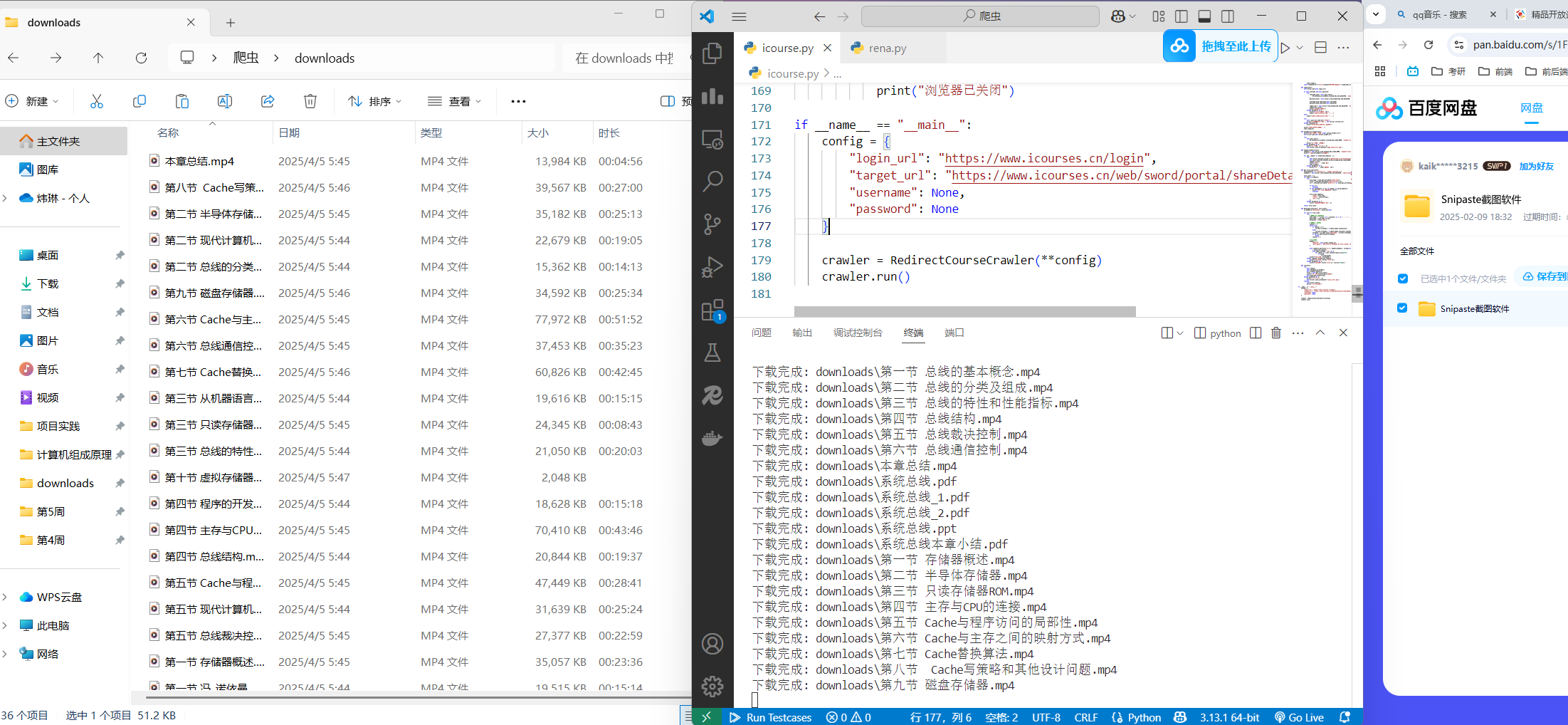The image size is (1568, 725).
Task: Open Manage gear icon in VS Code
Action: coord(712,687)
